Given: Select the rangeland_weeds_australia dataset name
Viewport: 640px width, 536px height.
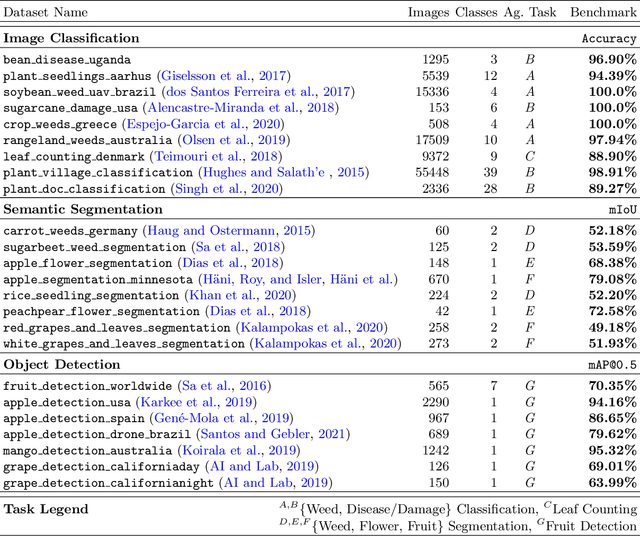Looking at the screenshot, I should (x=87, y=140).
